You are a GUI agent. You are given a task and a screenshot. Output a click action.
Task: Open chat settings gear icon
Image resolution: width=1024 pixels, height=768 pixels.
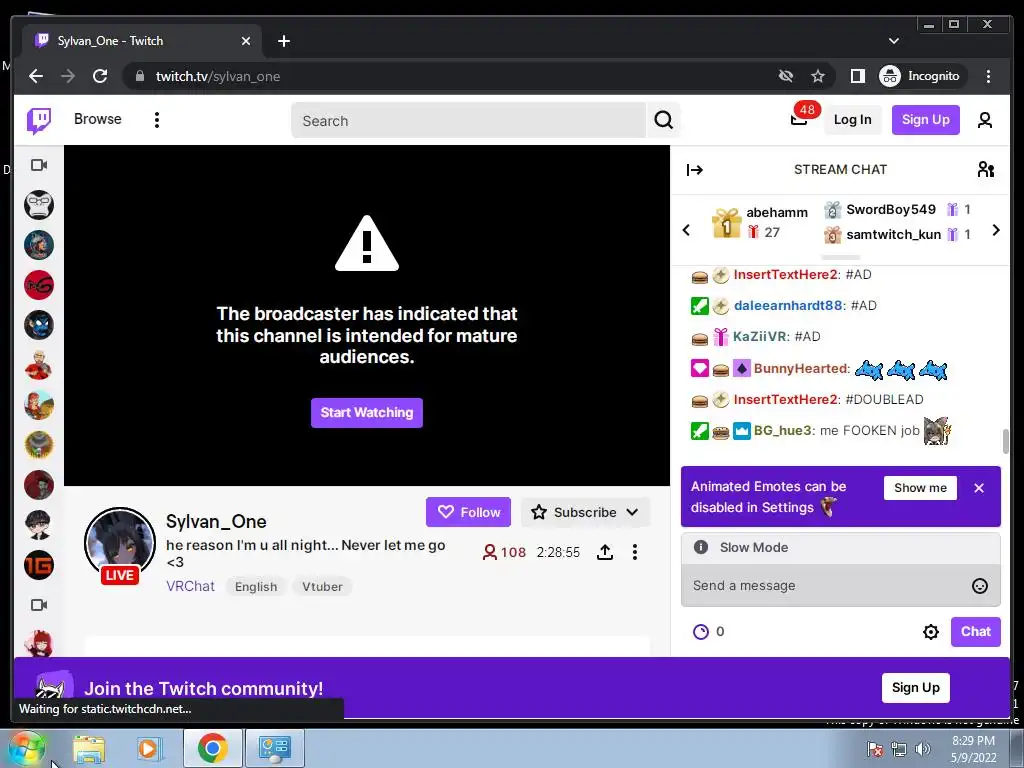[x=931, y=632]
